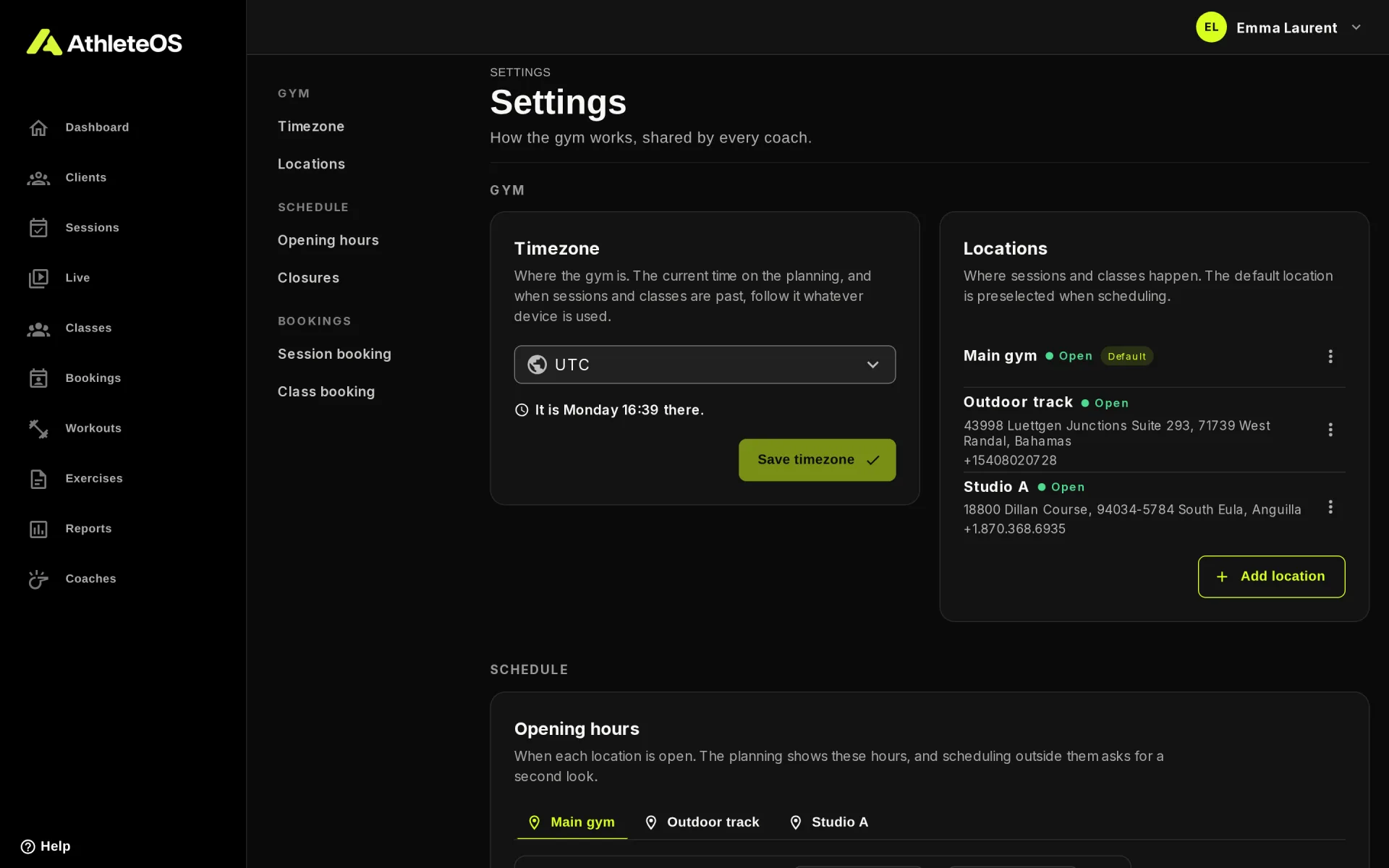Open Live video icon
This screenshot has width=1389, height=868.
point(38,278)
